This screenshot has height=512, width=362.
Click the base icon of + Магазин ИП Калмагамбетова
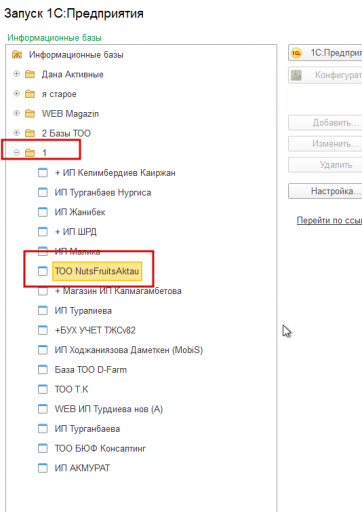pos(43,291)
